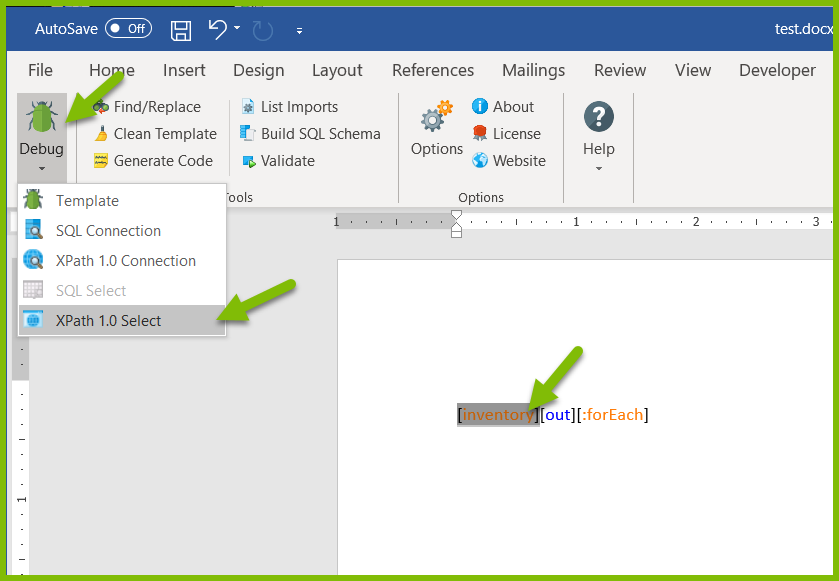Open the About info item
839x581 pixels.
point(502,106)
